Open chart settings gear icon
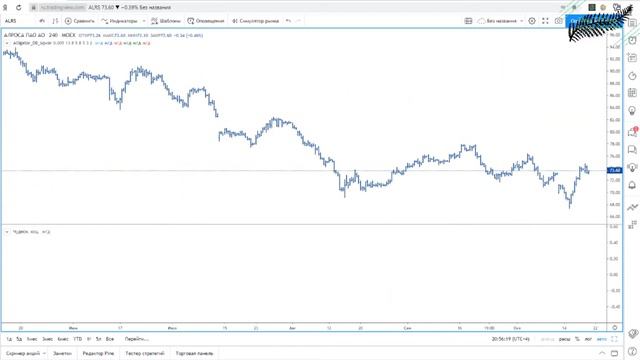The image size is (640, 360). (x=532, y=21)
